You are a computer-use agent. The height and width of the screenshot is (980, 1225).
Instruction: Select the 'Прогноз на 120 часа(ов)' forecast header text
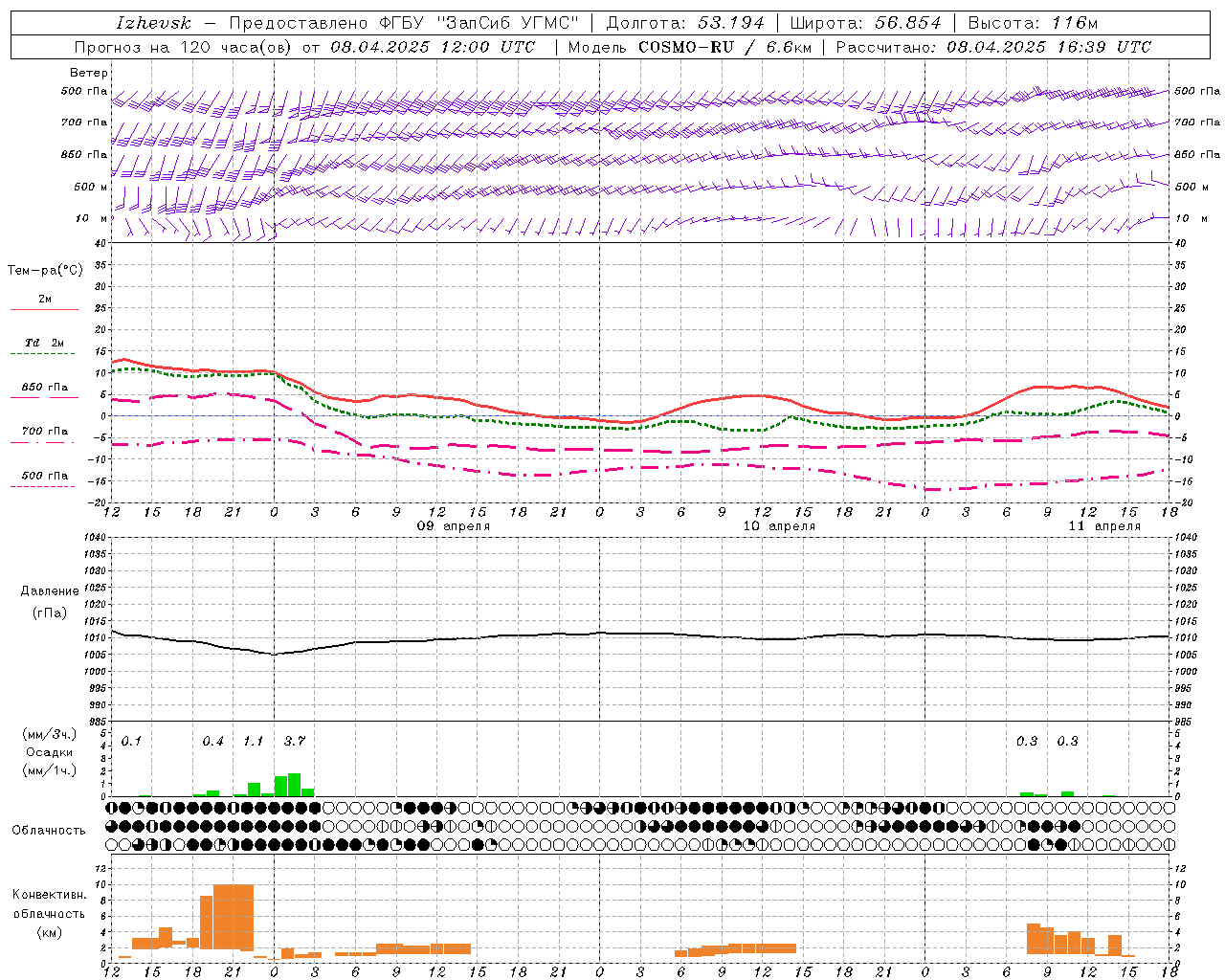click(x=184, y=47)
